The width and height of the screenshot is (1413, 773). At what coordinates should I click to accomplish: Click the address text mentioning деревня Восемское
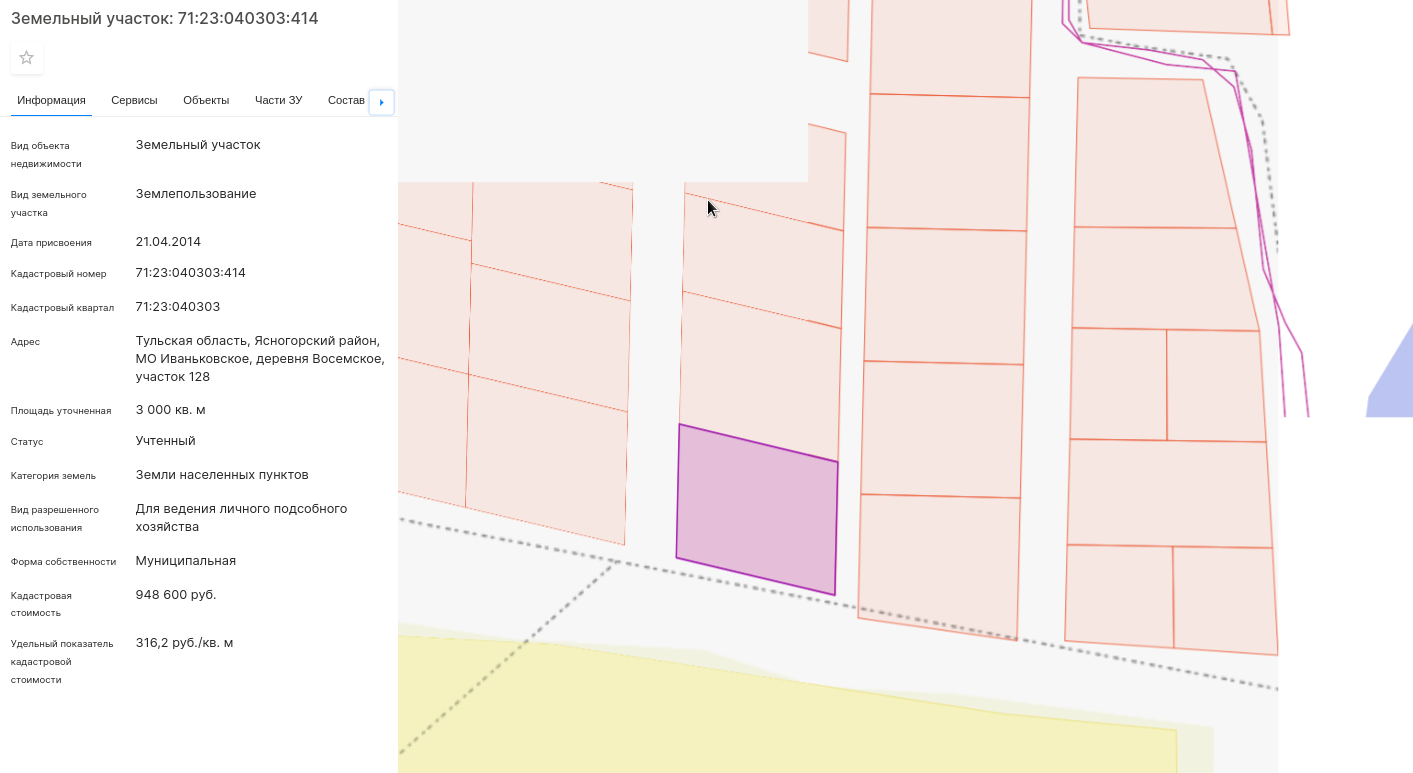[x=259, y=359]
